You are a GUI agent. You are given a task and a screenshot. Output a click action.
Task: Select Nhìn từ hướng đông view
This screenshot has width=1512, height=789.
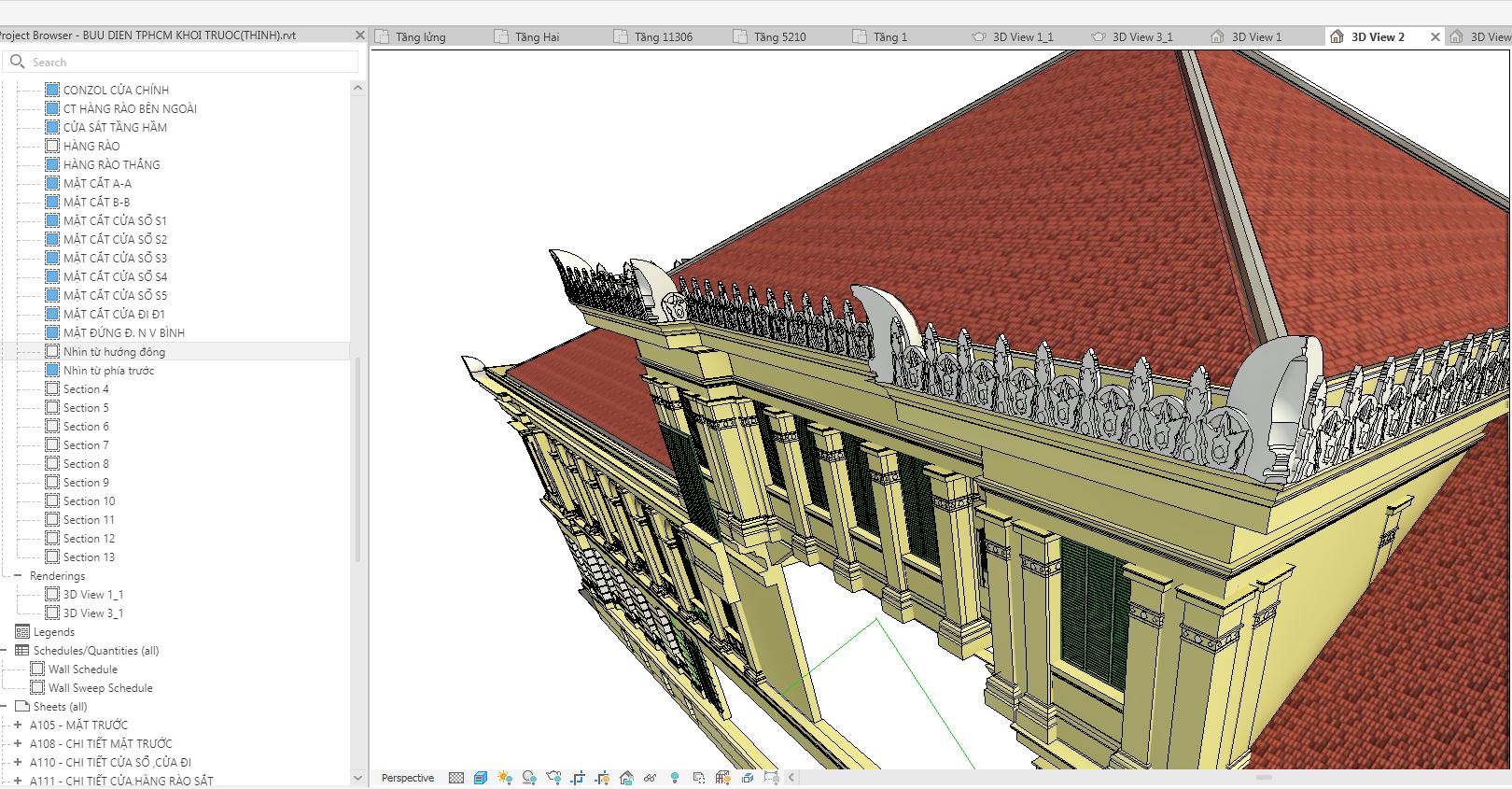click(114, 351)
